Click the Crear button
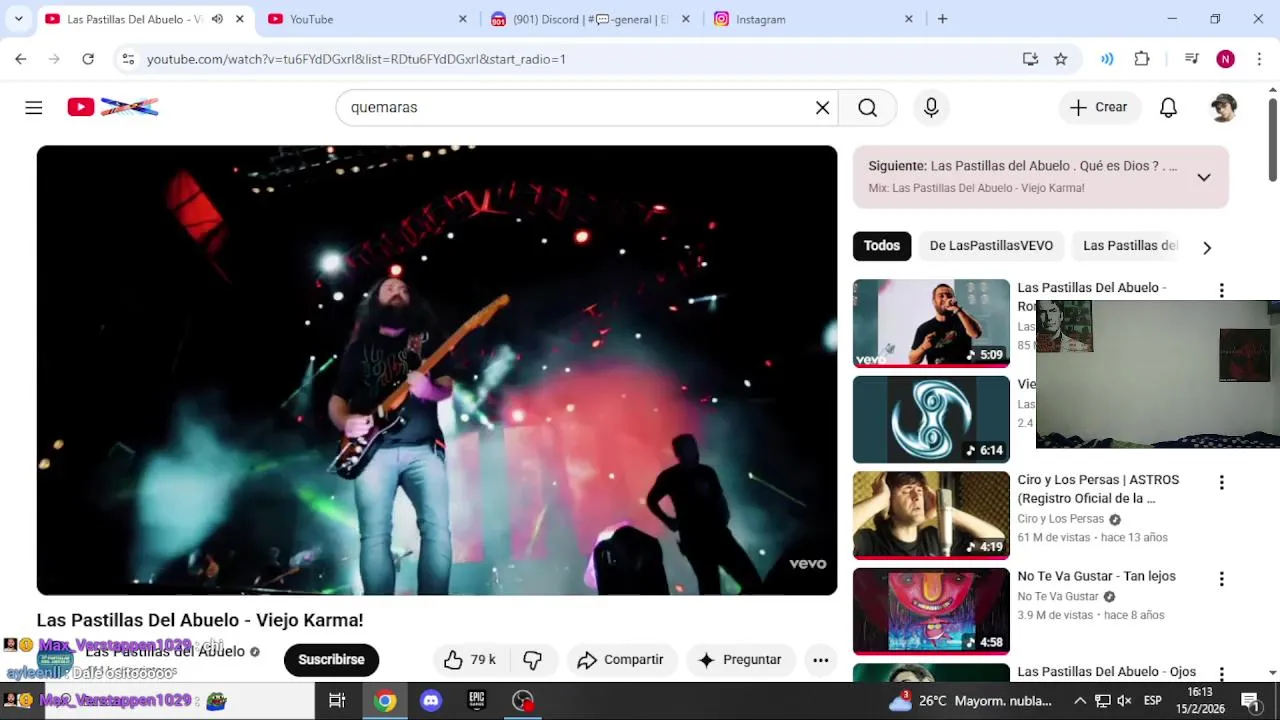The image size is (1280, 720). coord(1099,108)
